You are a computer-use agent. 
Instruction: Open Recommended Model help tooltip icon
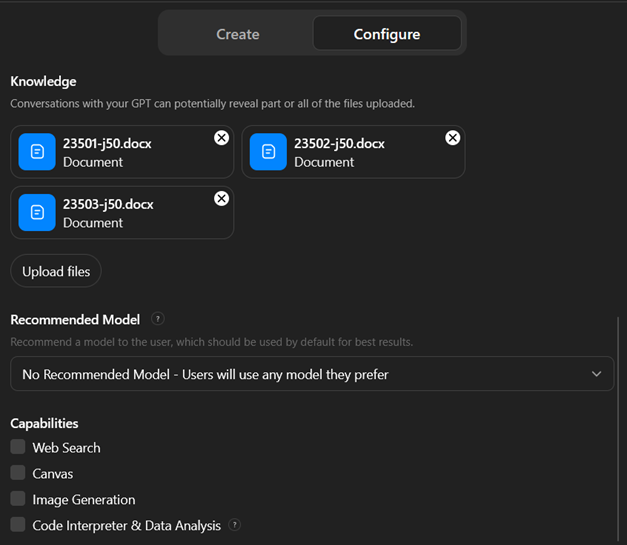[157, 319]
